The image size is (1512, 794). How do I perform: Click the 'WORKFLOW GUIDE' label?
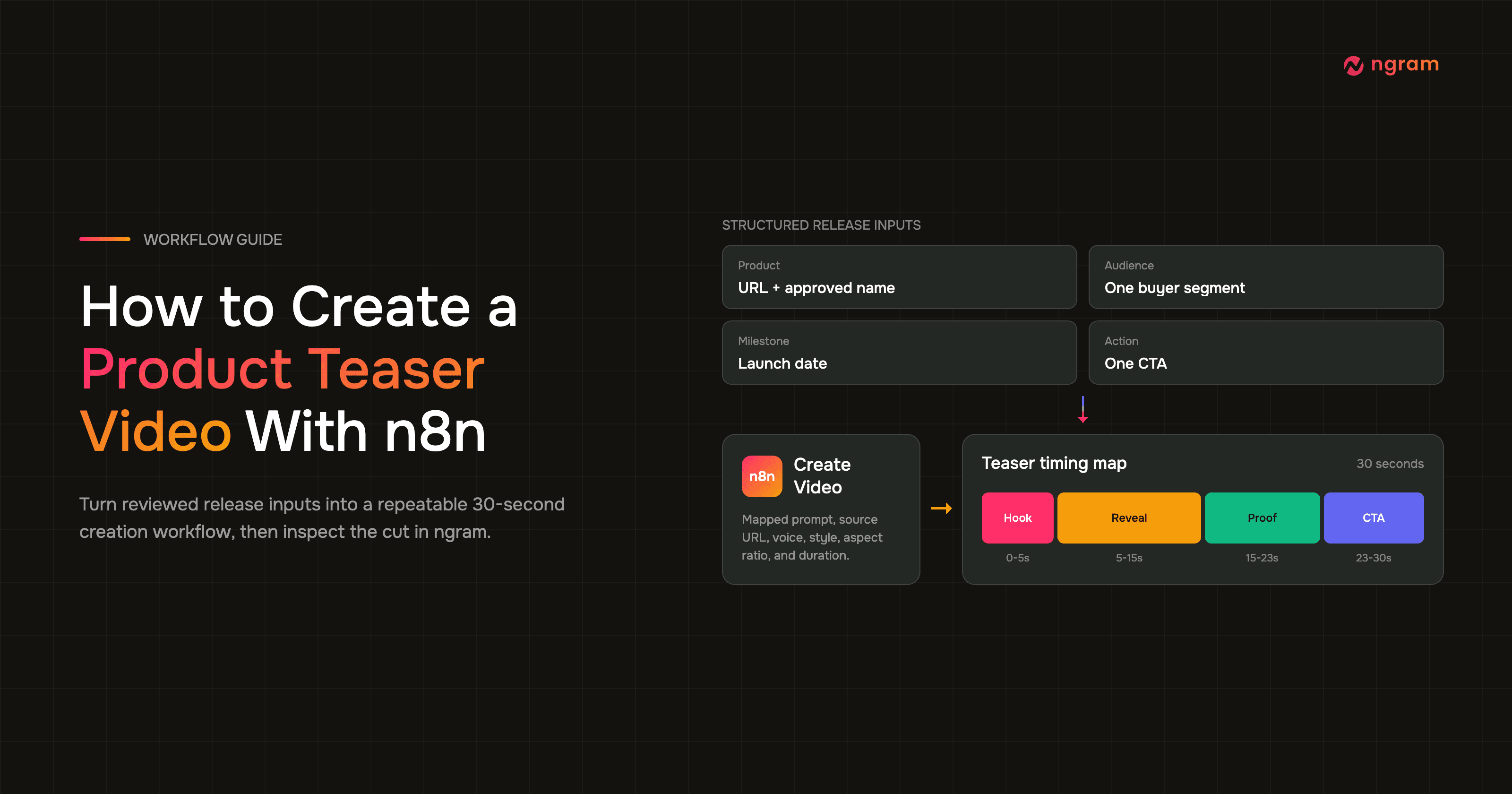pyautogui.click(x=213, y=240)
